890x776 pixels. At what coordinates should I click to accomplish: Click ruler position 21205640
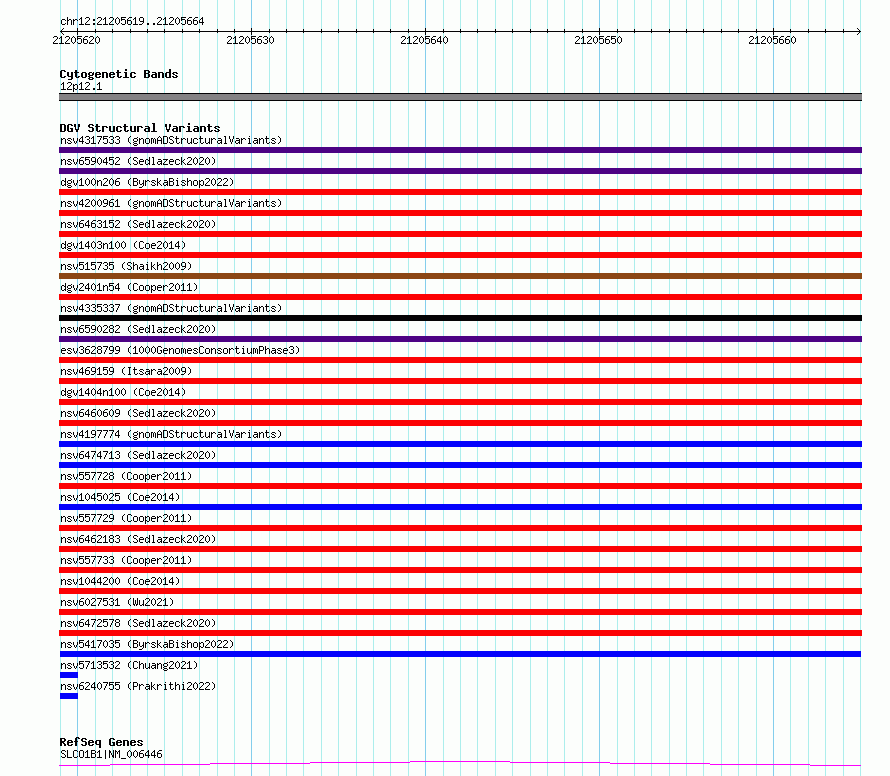click(x=424, y=40)
